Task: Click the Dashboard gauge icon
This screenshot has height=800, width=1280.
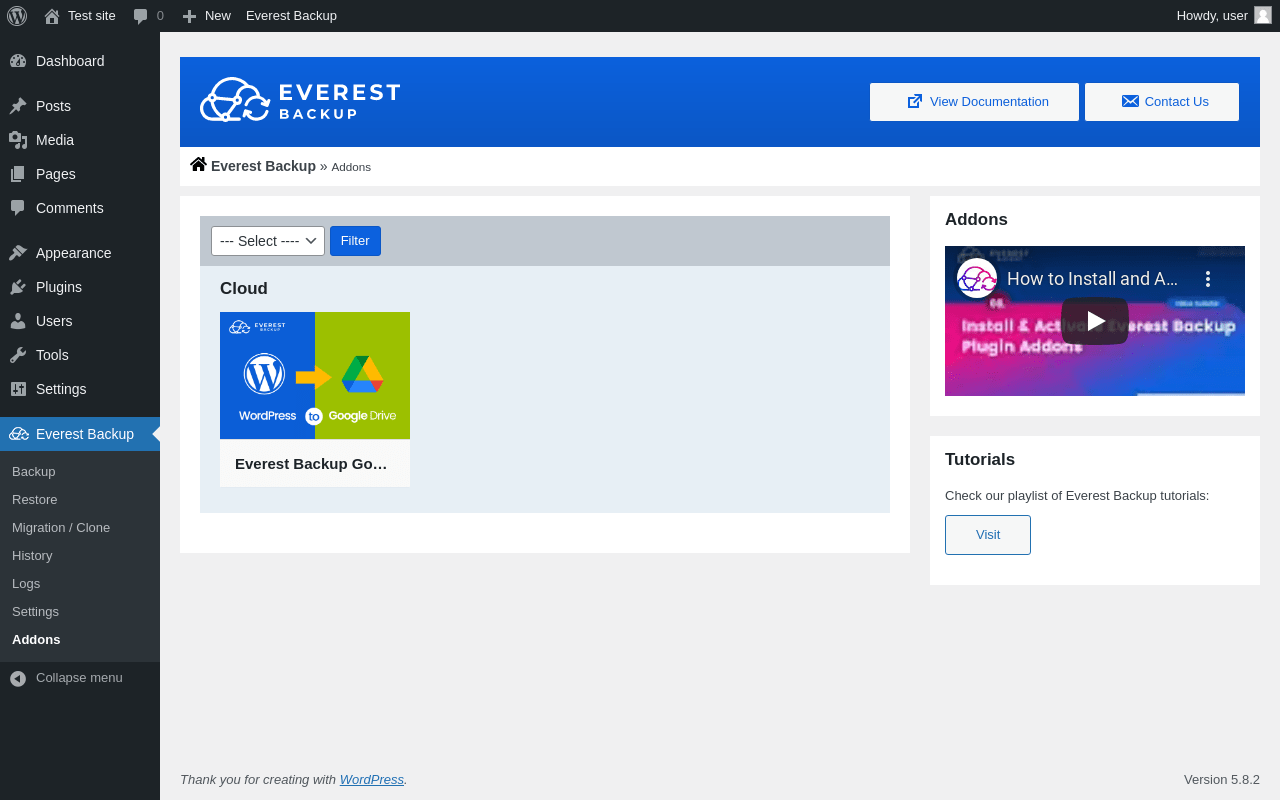Action: pos(18,61)
